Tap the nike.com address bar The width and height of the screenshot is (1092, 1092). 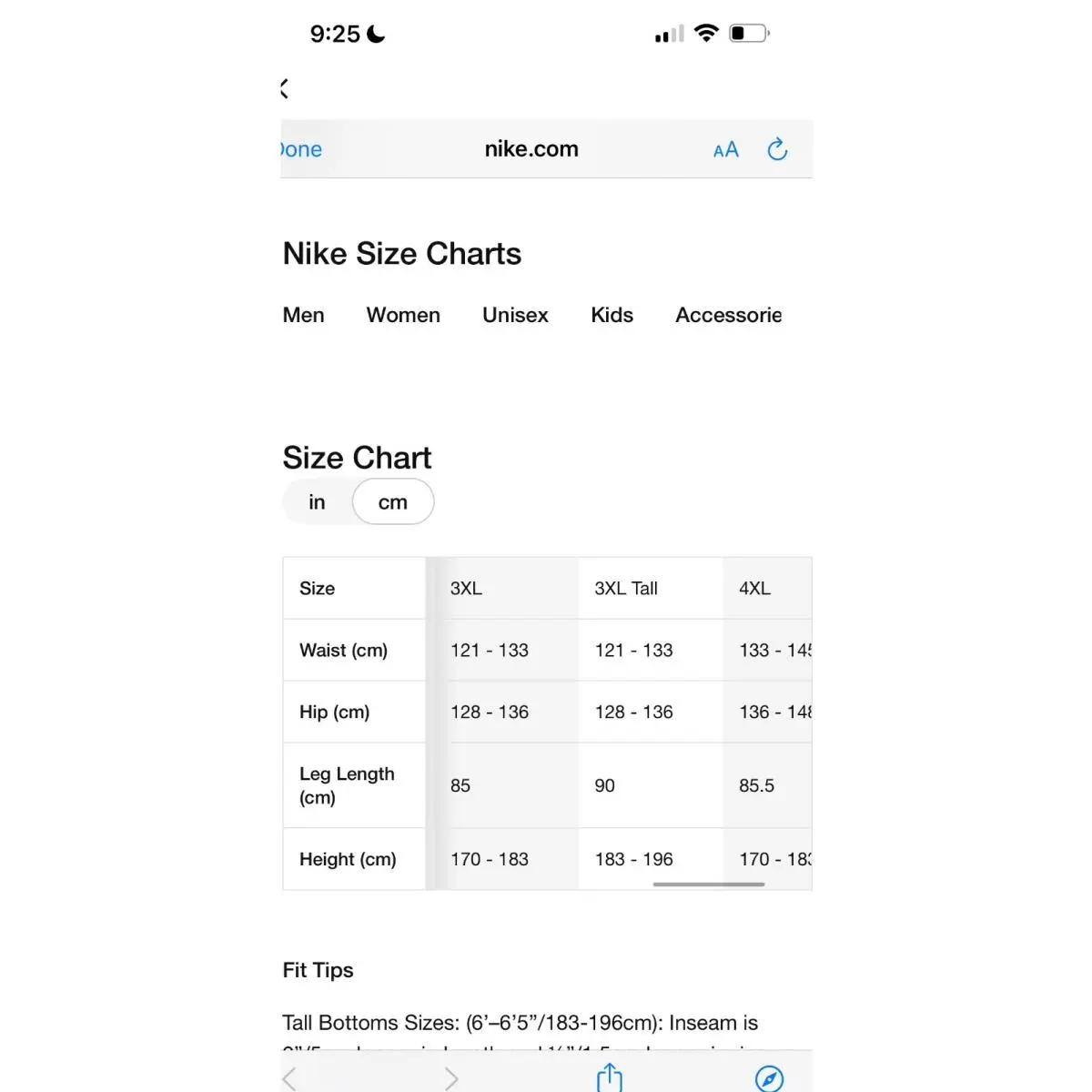[531, 149]
